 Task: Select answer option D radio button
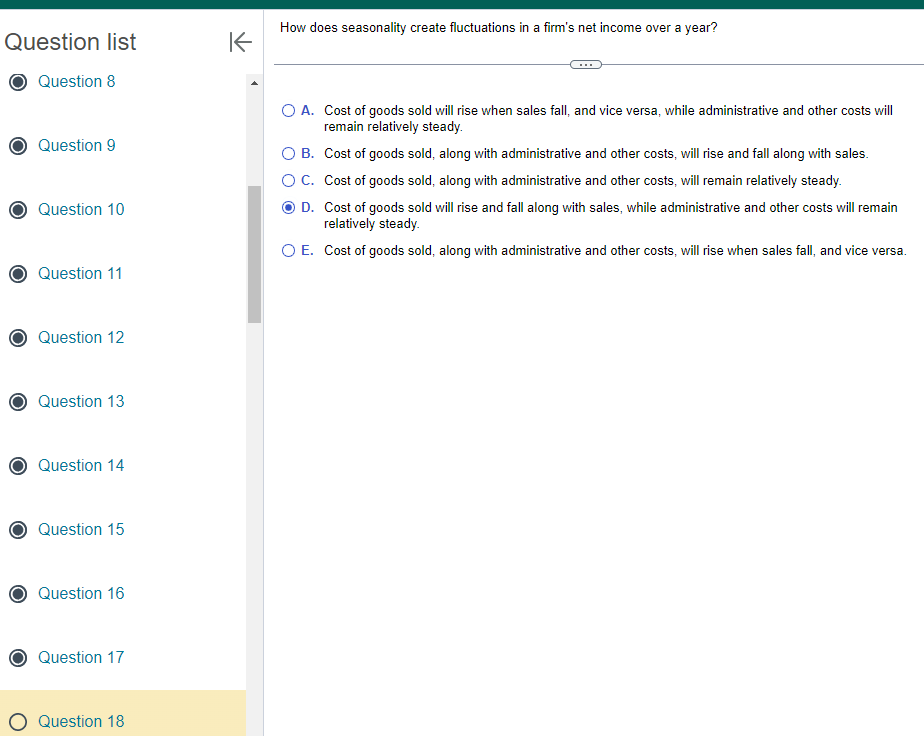click(288, 207)
